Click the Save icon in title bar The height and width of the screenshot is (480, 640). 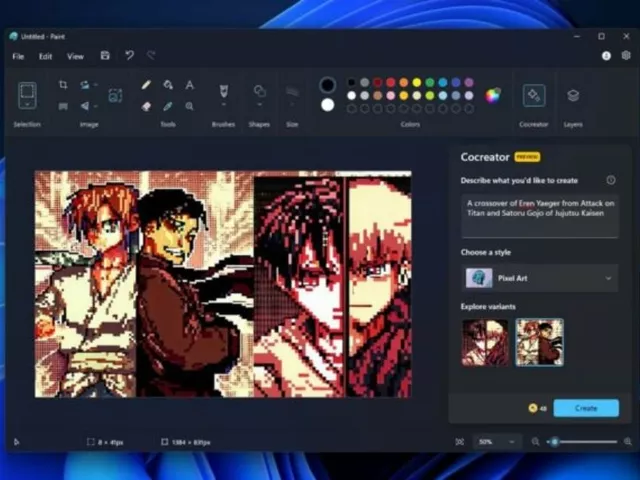105,56
